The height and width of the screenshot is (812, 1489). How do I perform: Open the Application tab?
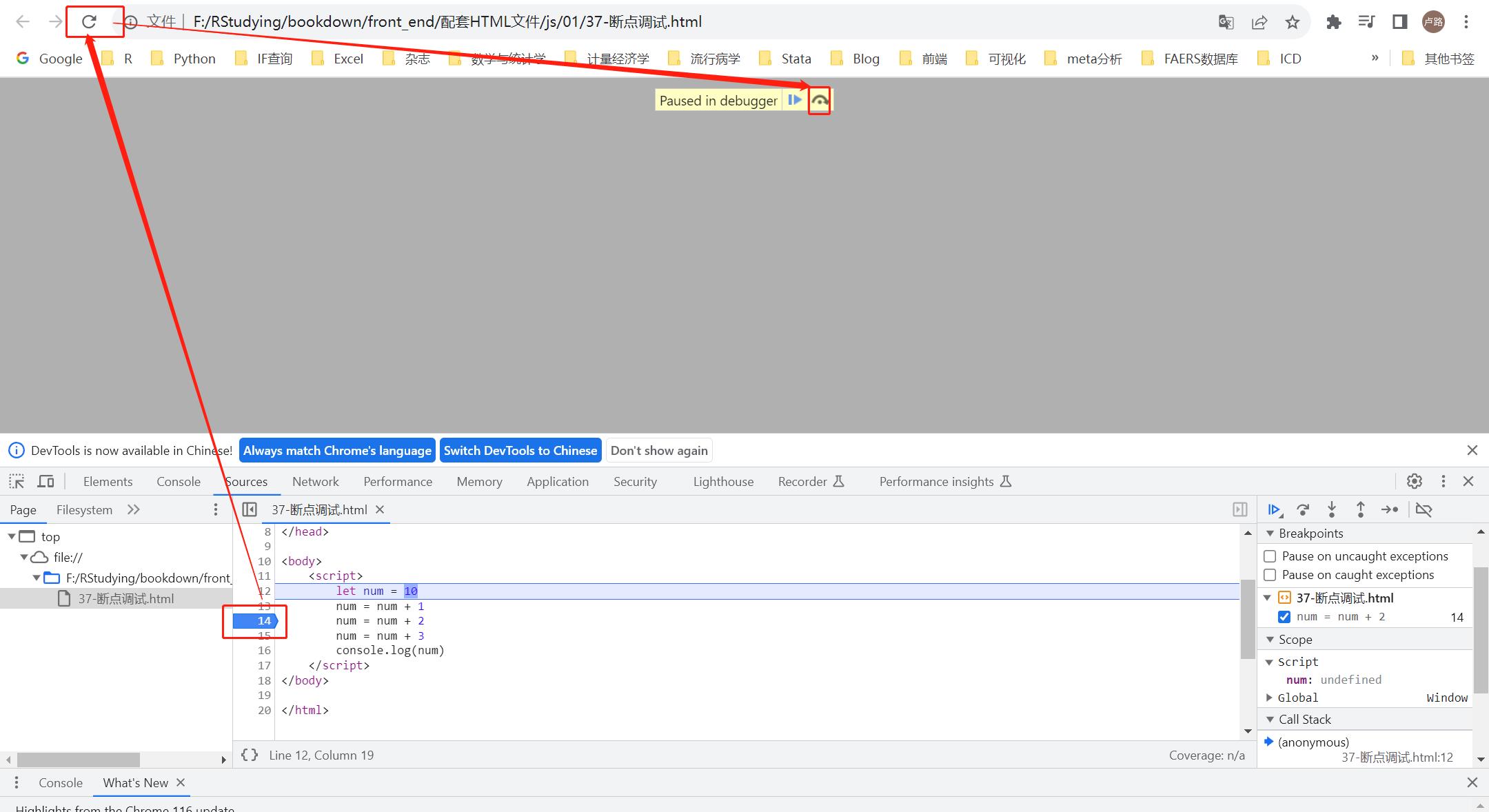click(558, 481)
